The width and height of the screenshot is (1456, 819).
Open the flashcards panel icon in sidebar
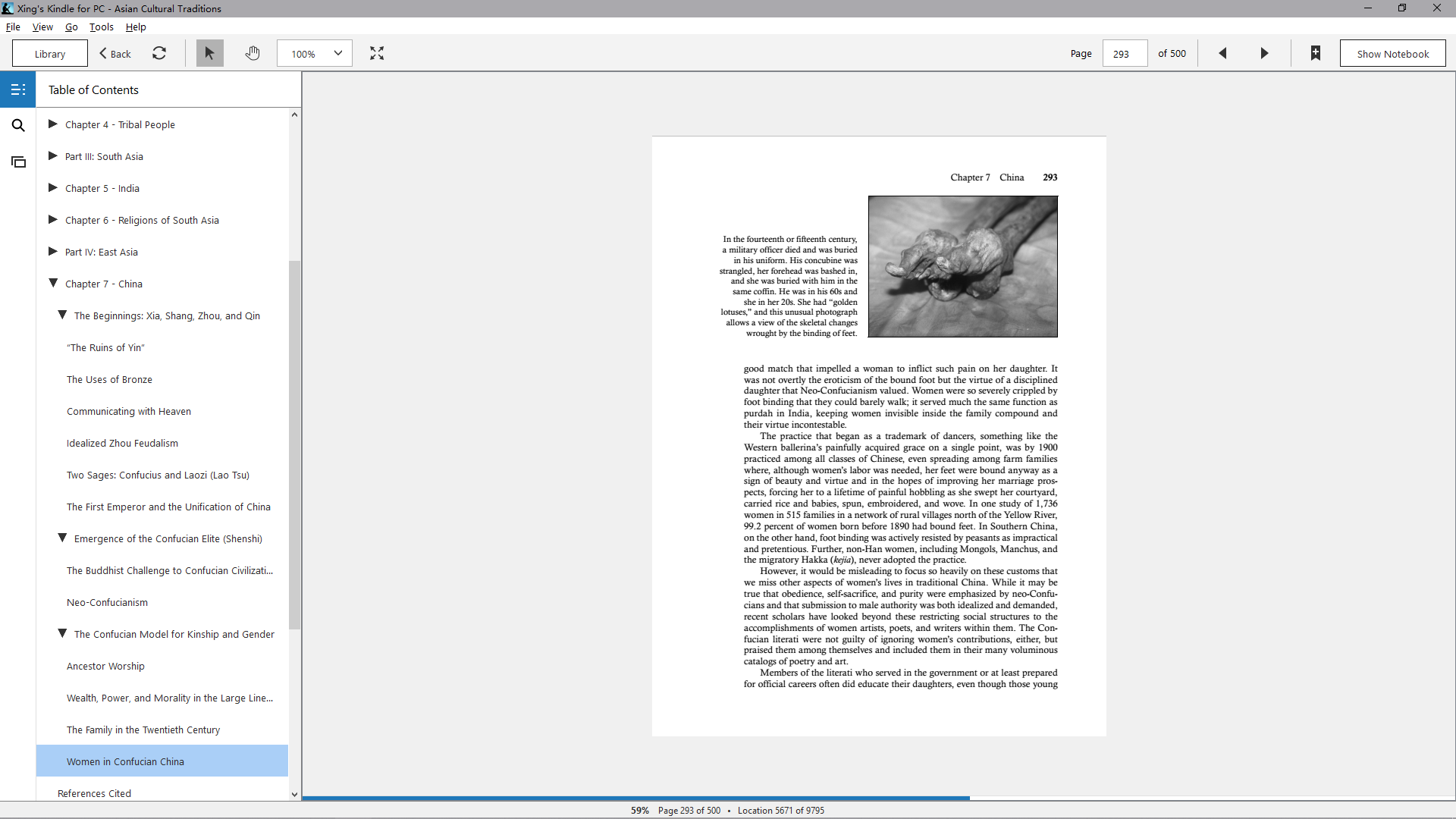coord(18,162)
